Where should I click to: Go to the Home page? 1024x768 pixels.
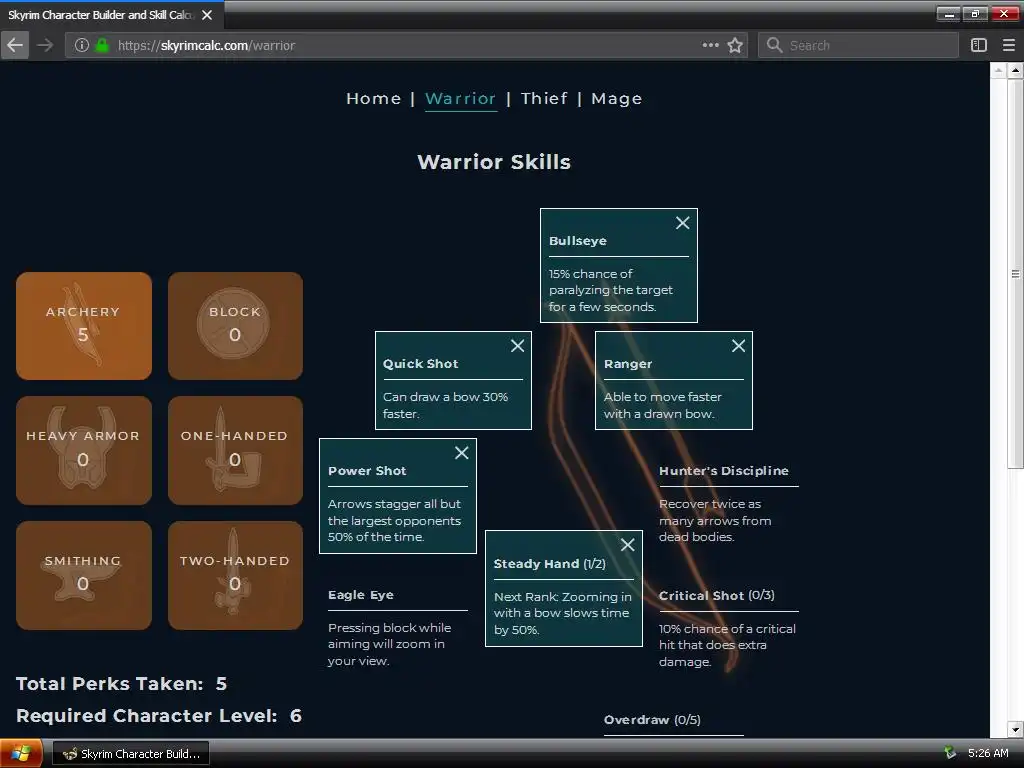click(x=374, y=99)
